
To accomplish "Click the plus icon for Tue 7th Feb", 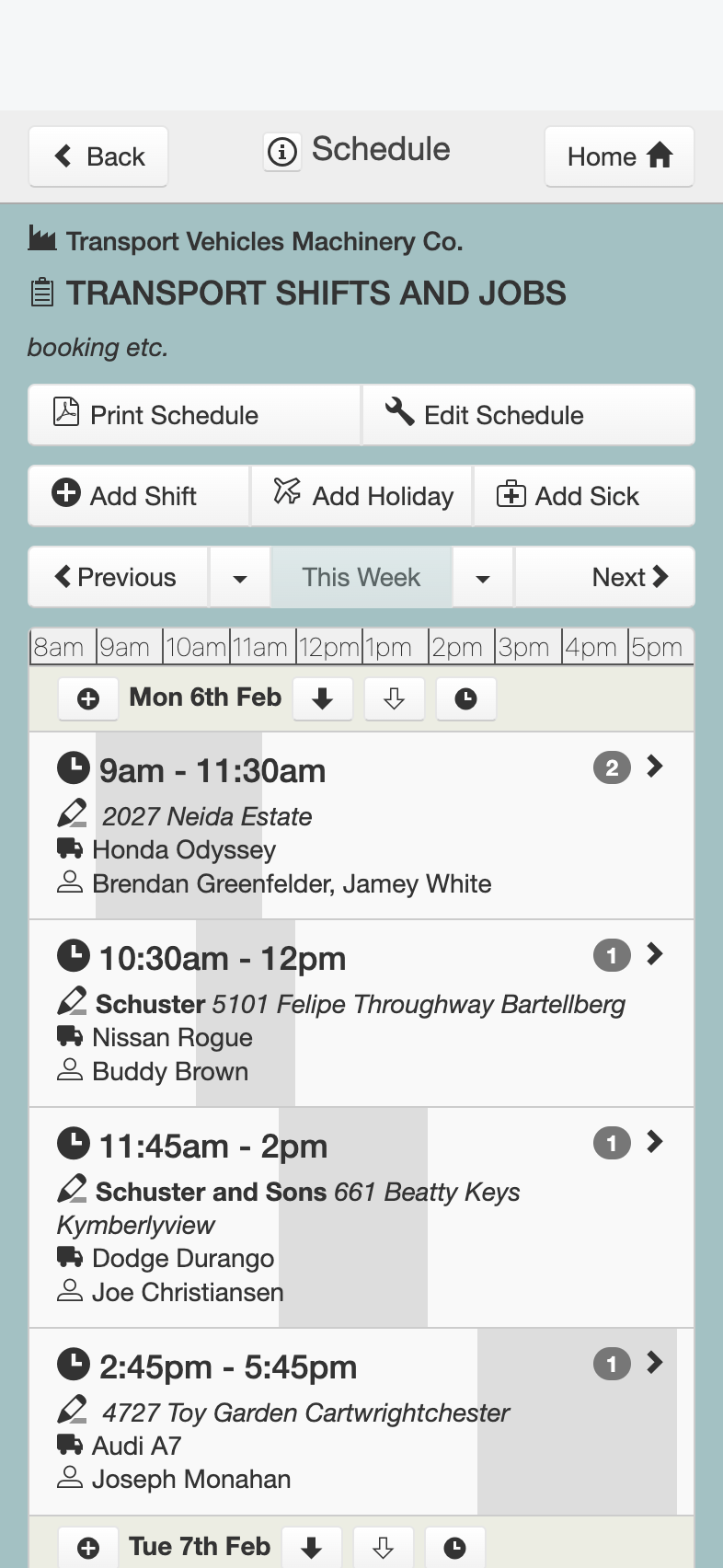I will click(x=88, y=1548).
